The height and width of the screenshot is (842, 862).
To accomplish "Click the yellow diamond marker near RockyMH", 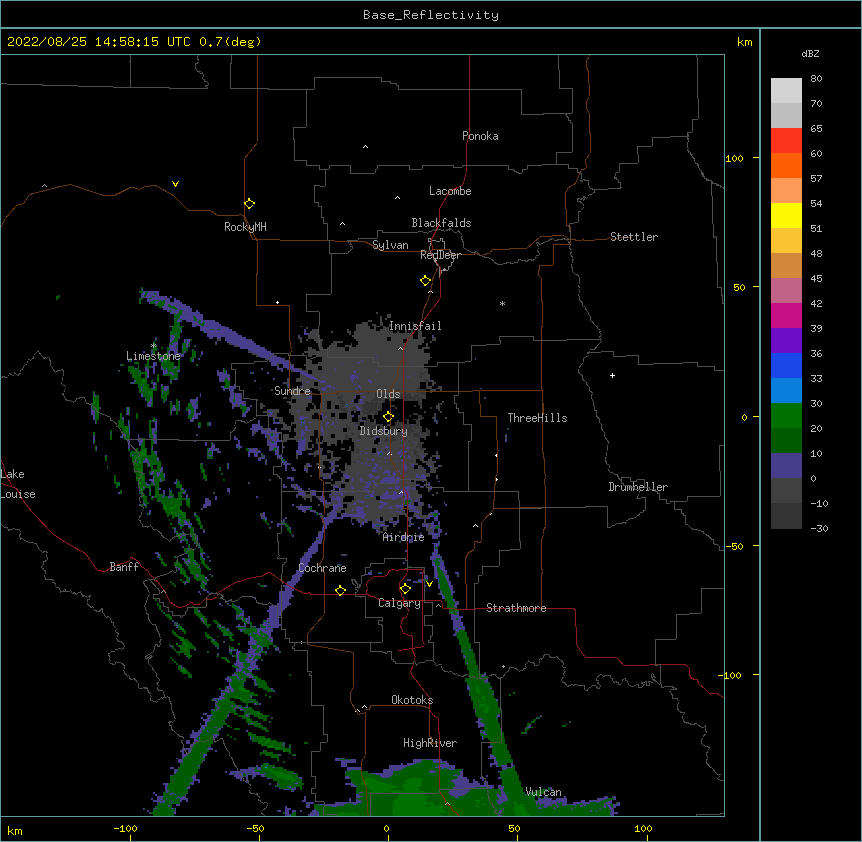I will tap(249, 204).
